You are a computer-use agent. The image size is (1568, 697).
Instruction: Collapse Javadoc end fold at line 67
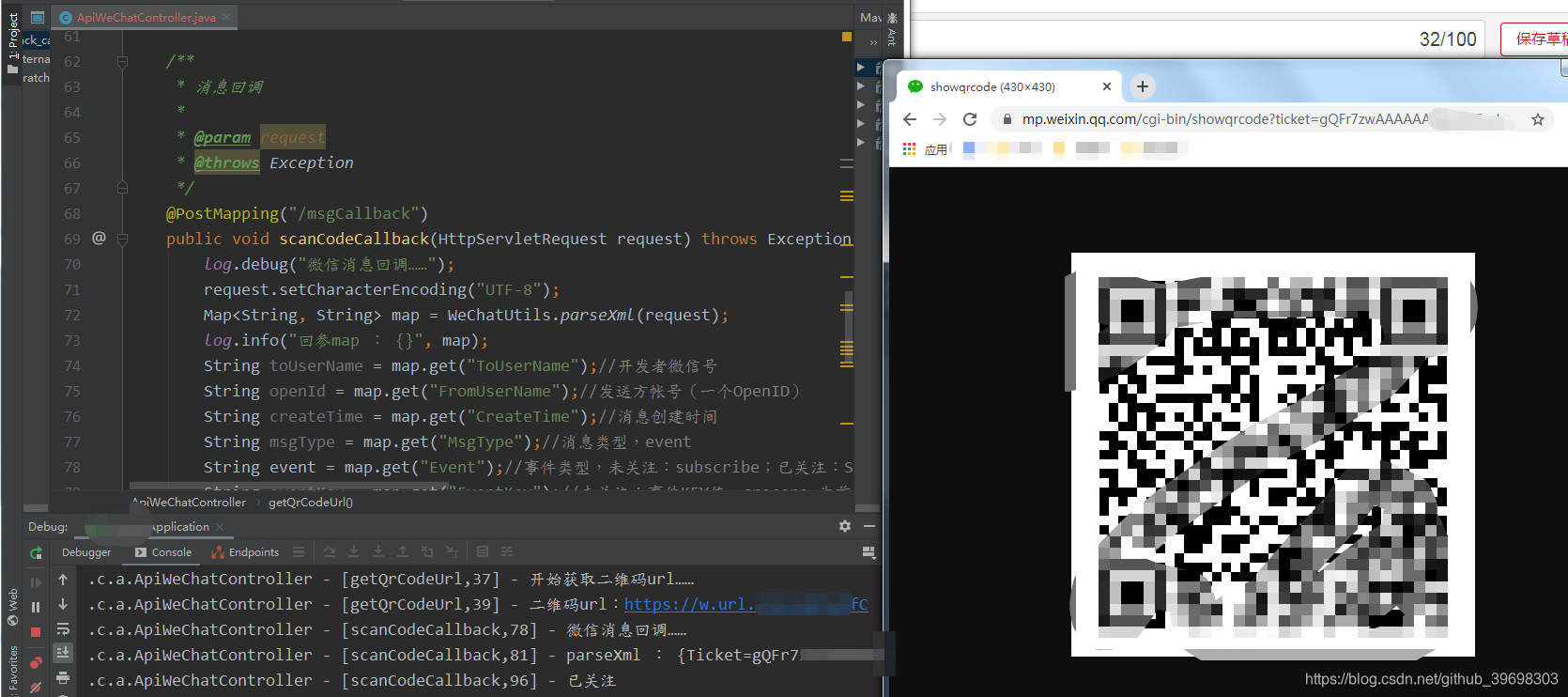tap(122, 188)
